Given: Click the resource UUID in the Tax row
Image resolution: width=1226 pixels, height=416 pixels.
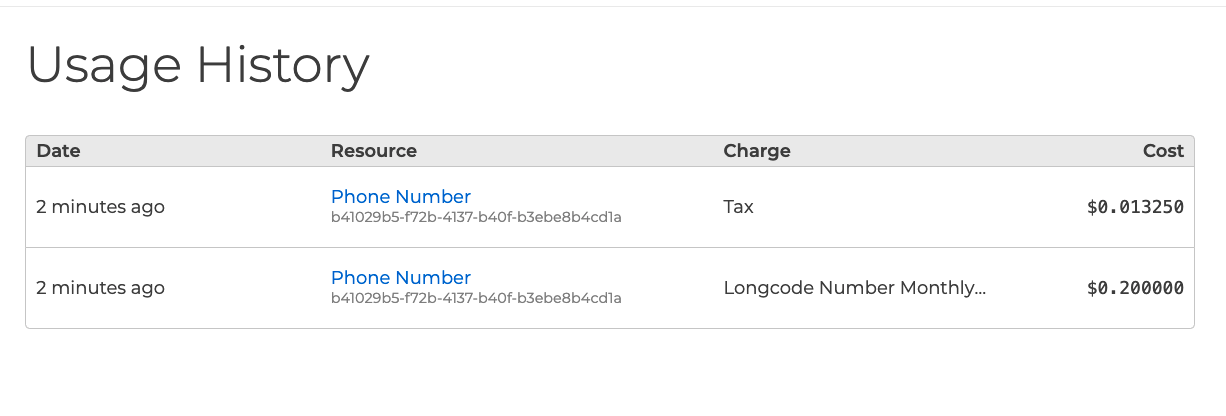Looking at the screenshot, I should pyautogui.click(x=476, y=217).
